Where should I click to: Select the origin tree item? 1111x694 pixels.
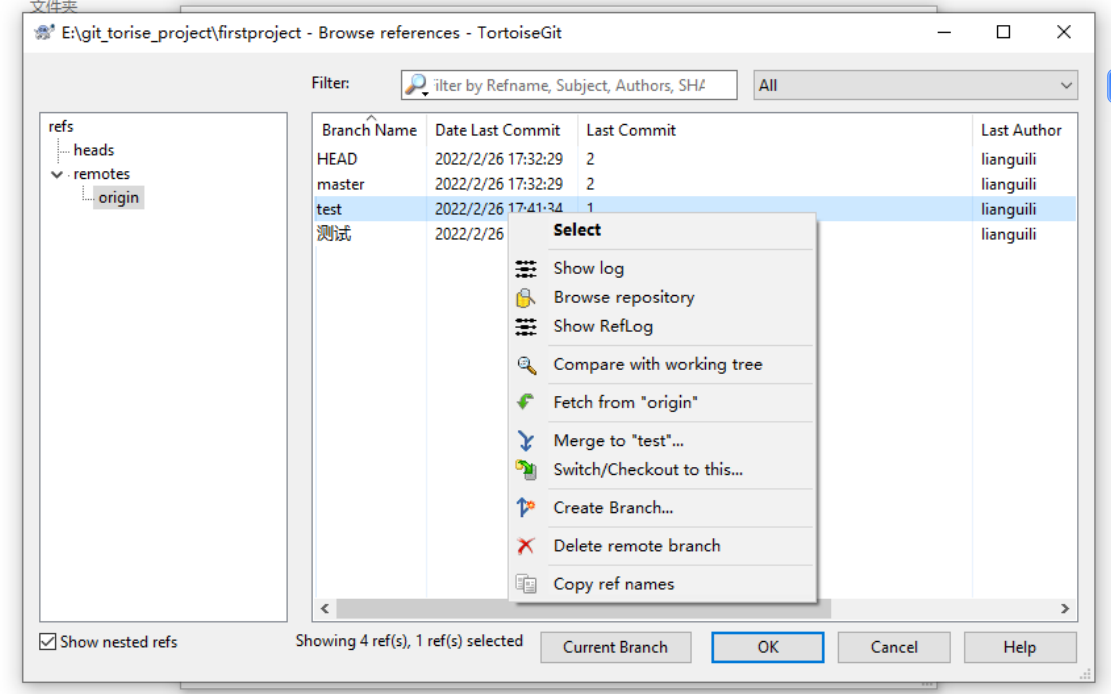coord(118,198)
